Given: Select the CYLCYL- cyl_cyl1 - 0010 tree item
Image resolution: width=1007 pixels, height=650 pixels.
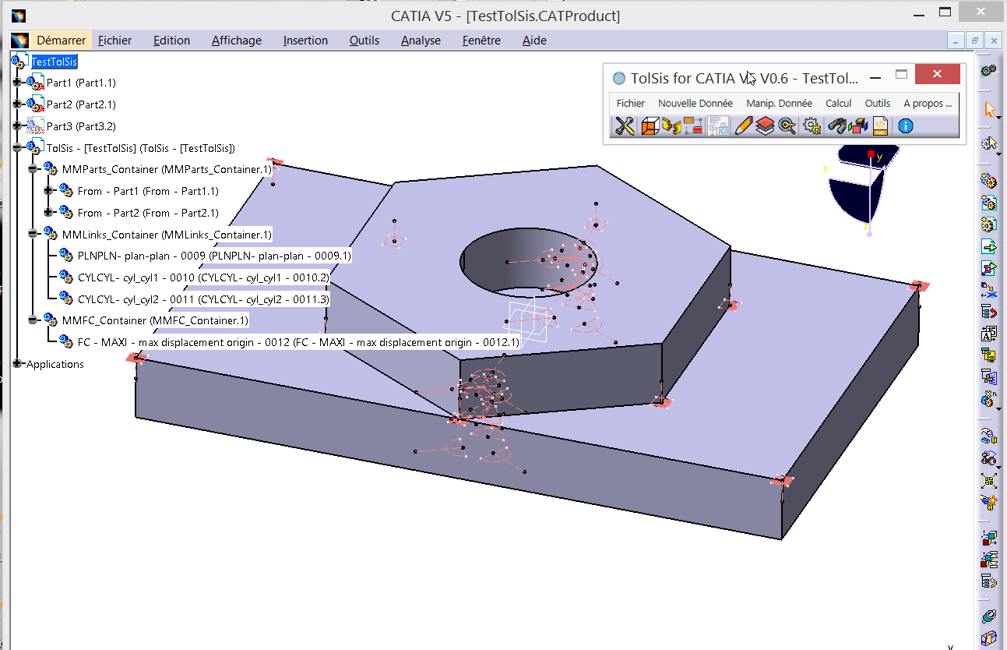Looking at the screenshot, I should tap(203, 277).
